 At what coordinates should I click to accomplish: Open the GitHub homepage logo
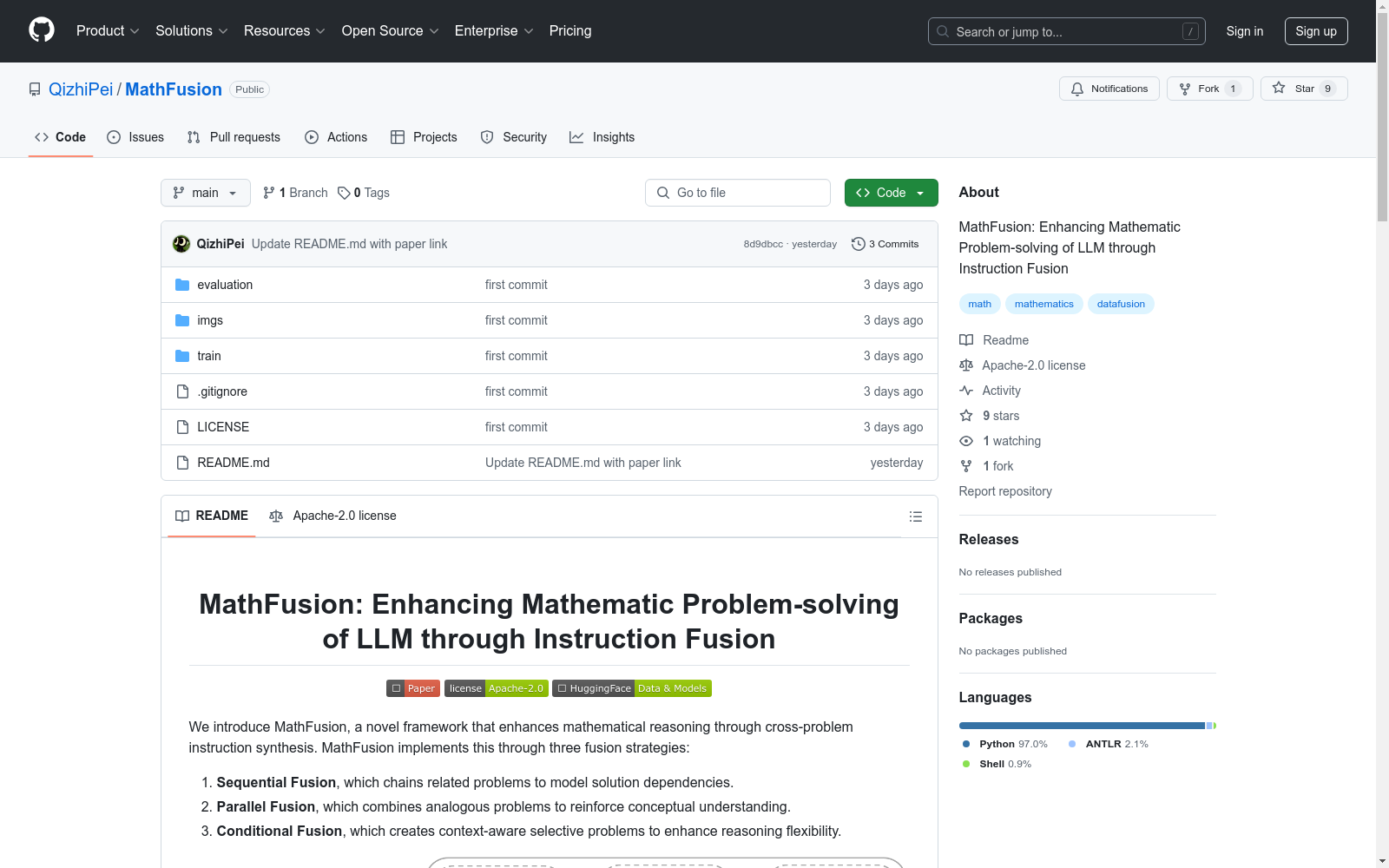42,30
